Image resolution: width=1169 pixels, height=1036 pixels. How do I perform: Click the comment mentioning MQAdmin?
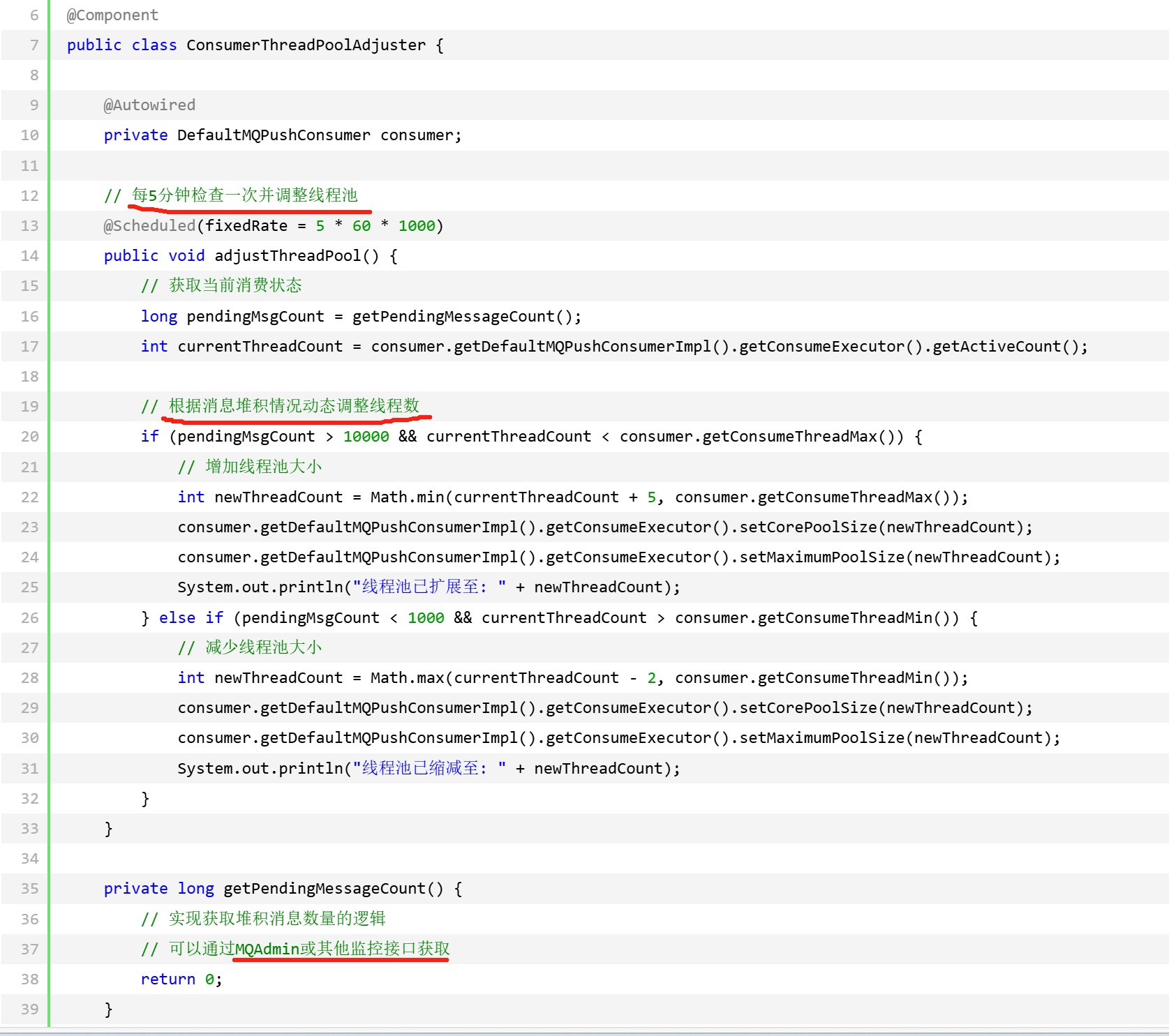click(295, 949)
